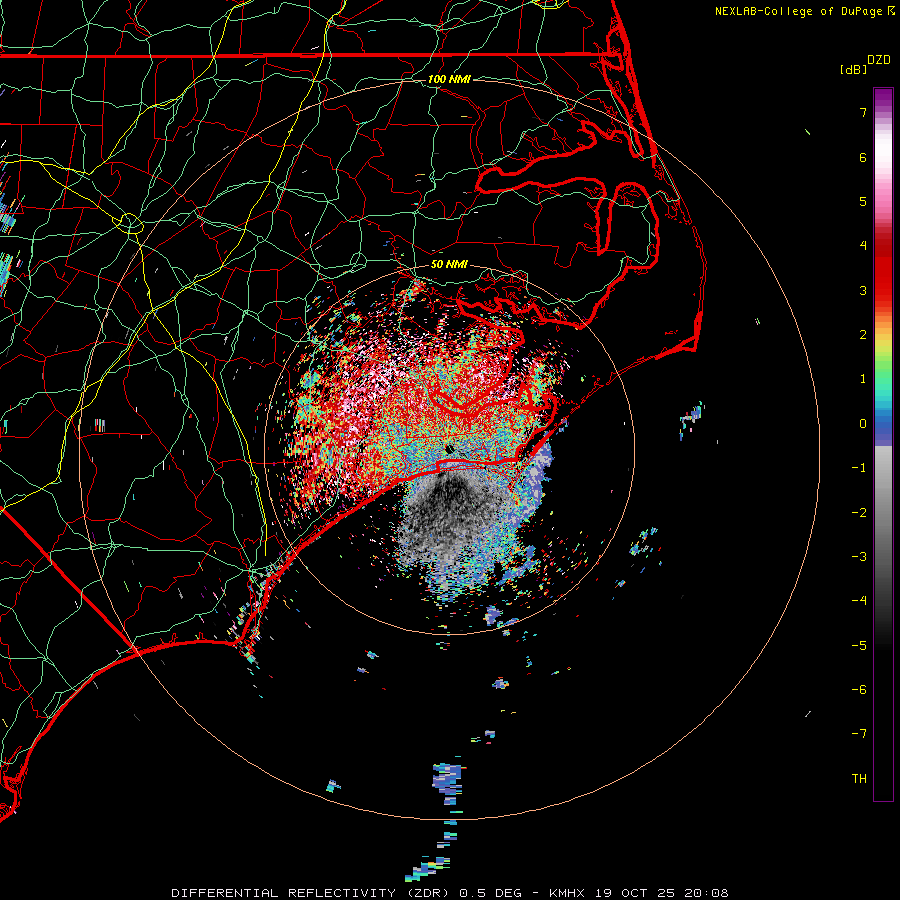
Task: Click the '19 OCT 25 20:08' timestamp
Action: pyautogui.click(x=662, y=893)
